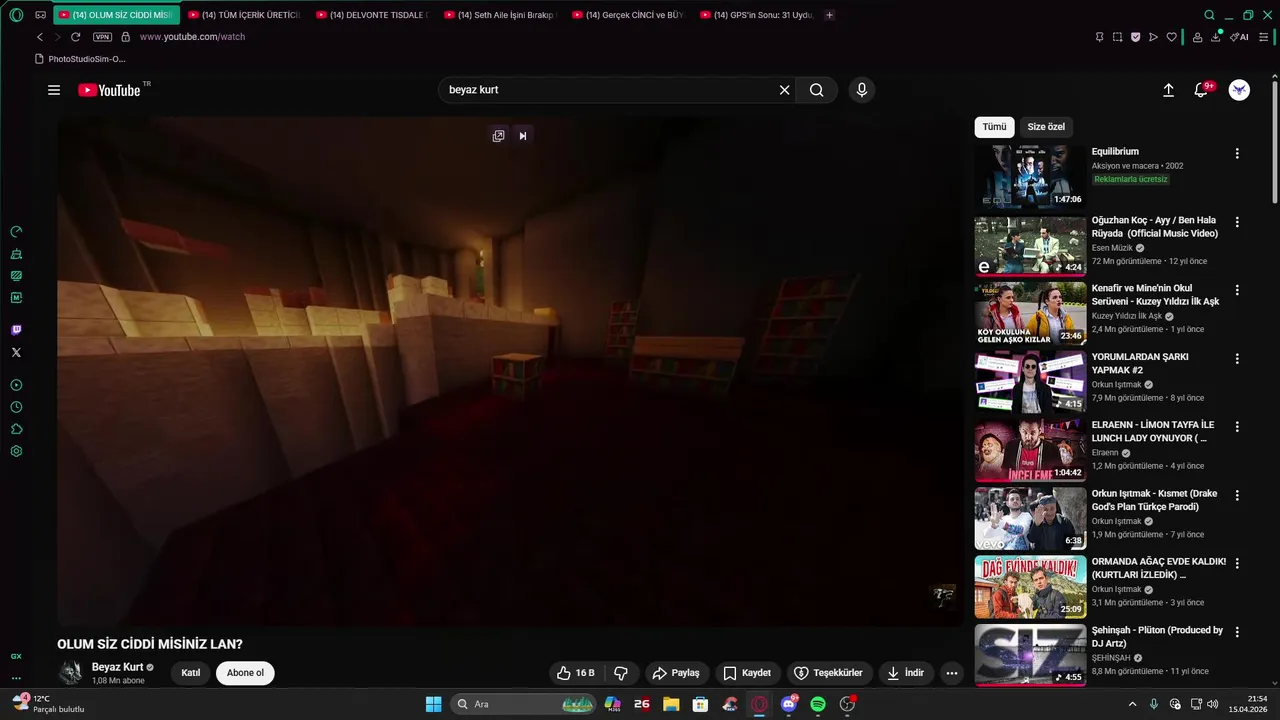Skip to next video with overlay icon
The image size is (1280, 720).
[523, 136]
